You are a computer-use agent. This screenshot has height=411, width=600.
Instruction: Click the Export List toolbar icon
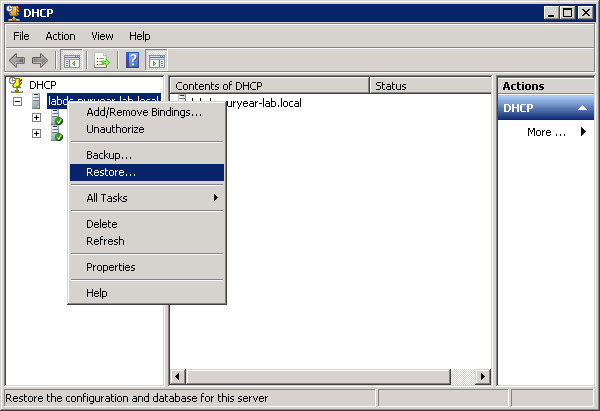pyautogui.click(x=102, y=60)
